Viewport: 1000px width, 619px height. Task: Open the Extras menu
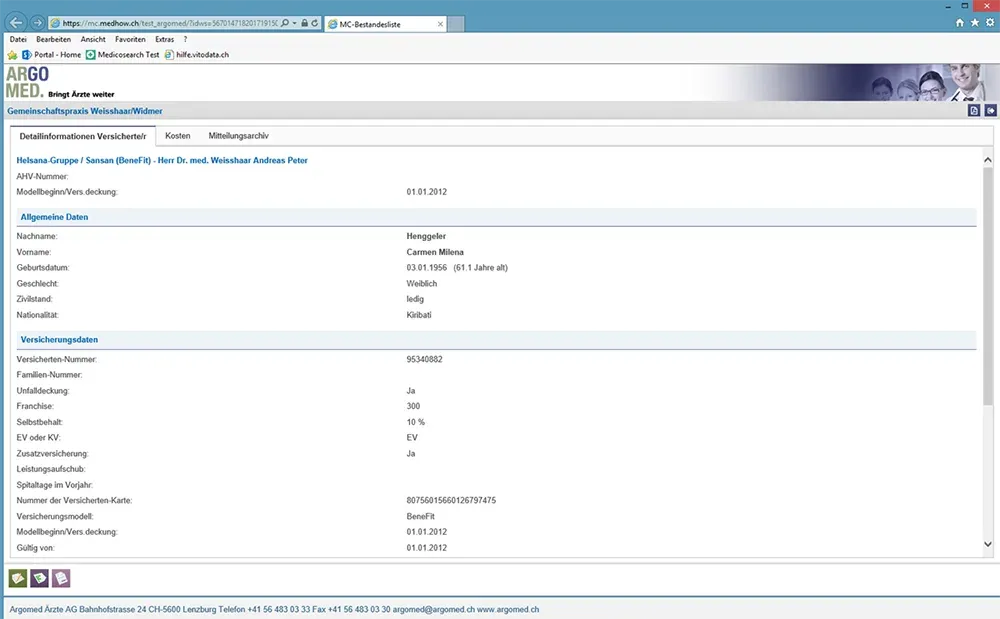pos(165,40)
